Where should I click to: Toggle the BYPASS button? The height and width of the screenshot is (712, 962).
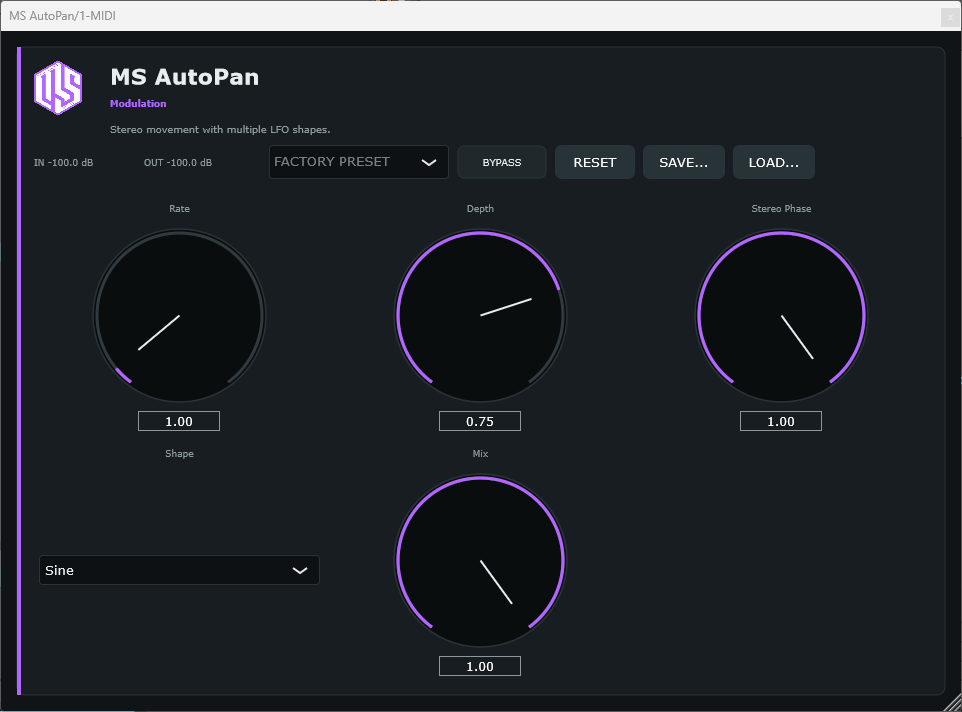click(x=502, y=163)
